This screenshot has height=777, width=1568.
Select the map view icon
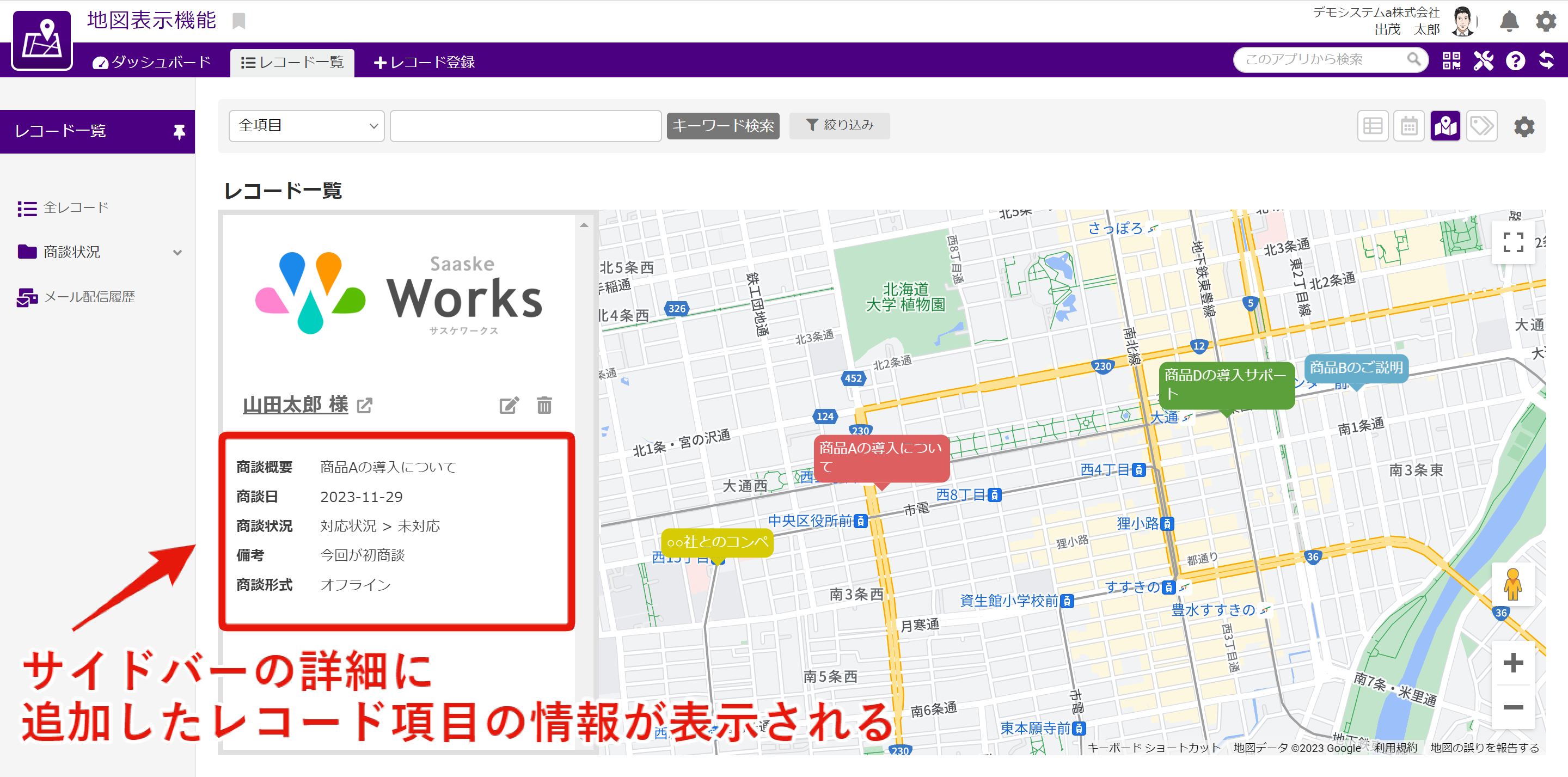[x=1445, y=126]
